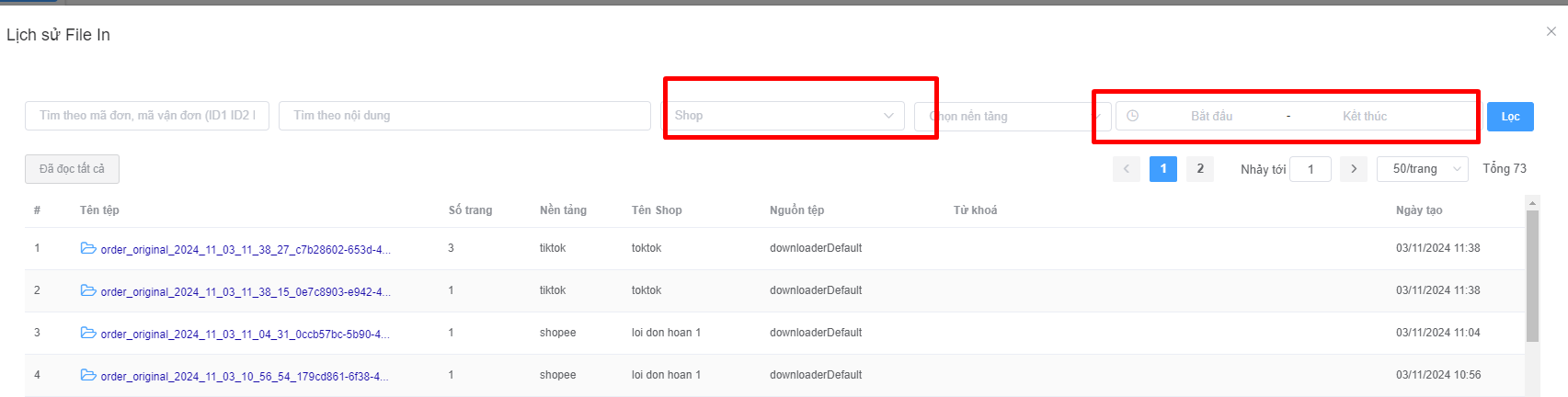
Task: Go to next page arrow
Action: point(1353,169)
